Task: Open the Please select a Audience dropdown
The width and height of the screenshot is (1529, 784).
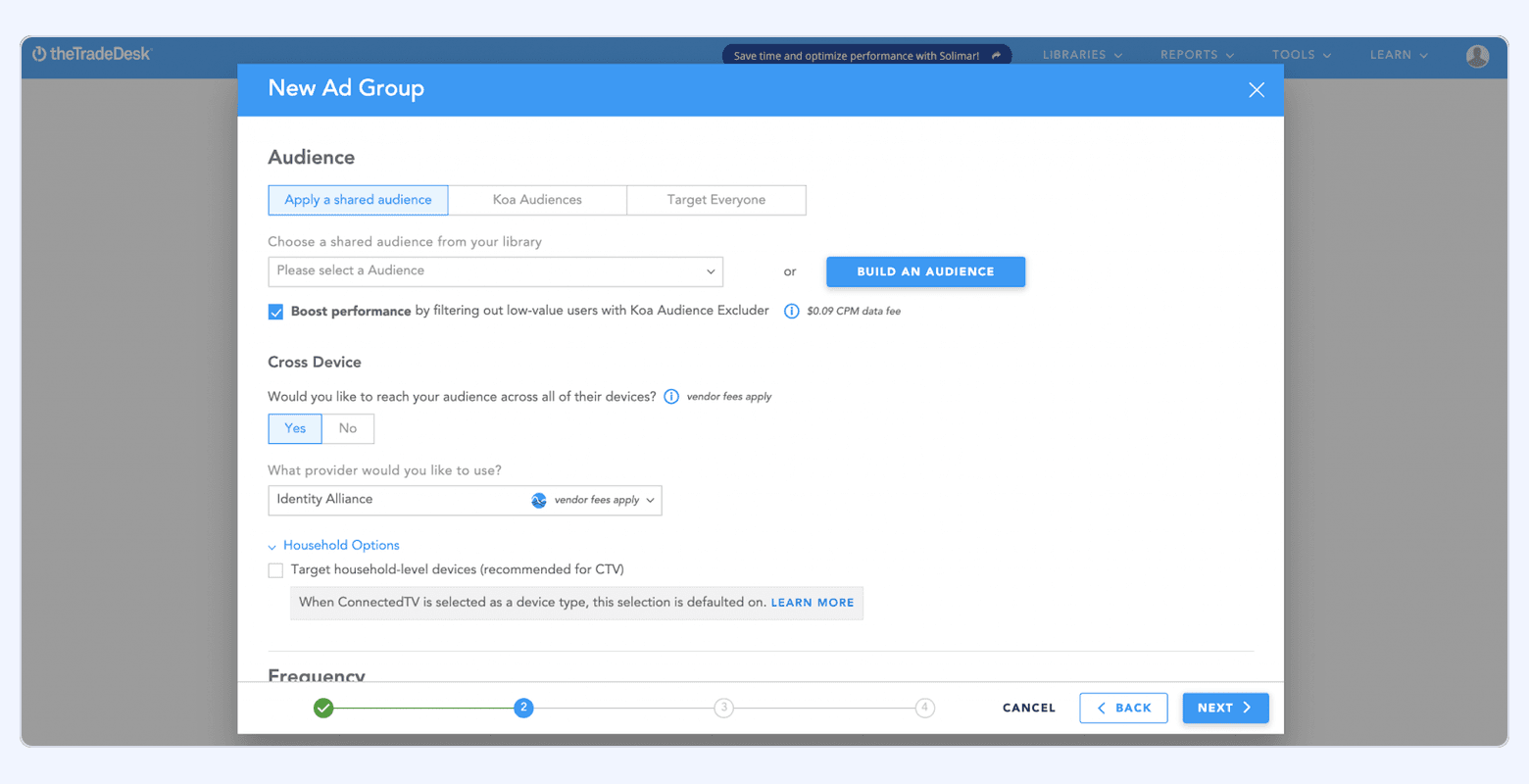Action: point(496,271)
